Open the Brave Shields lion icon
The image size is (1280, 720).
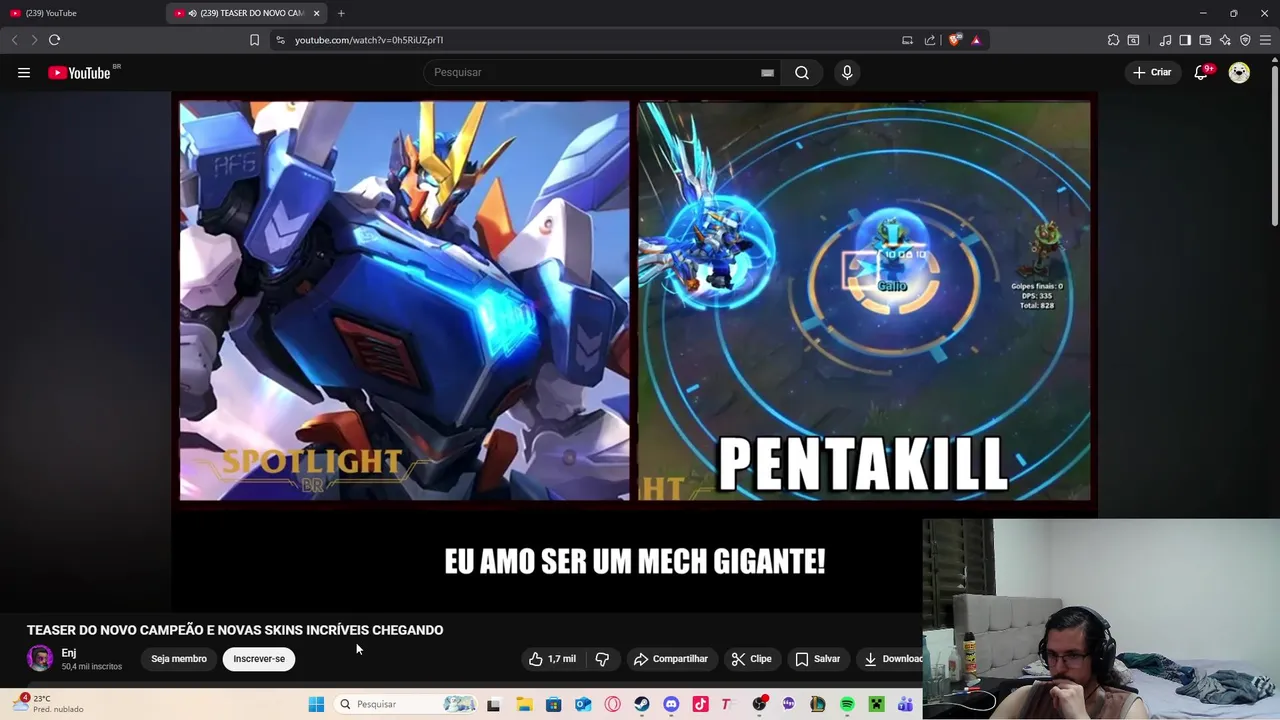(x=955, y=40)
